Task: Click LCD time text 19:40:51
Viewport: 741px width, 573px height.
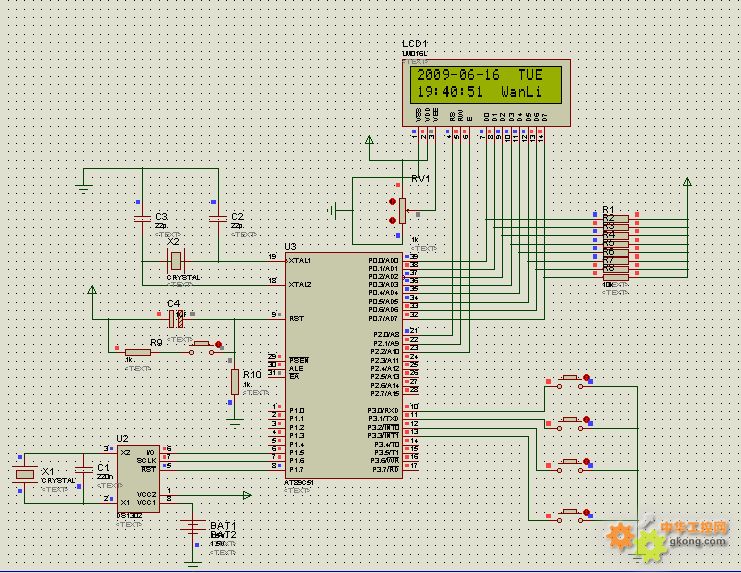Action: [449, 91]
